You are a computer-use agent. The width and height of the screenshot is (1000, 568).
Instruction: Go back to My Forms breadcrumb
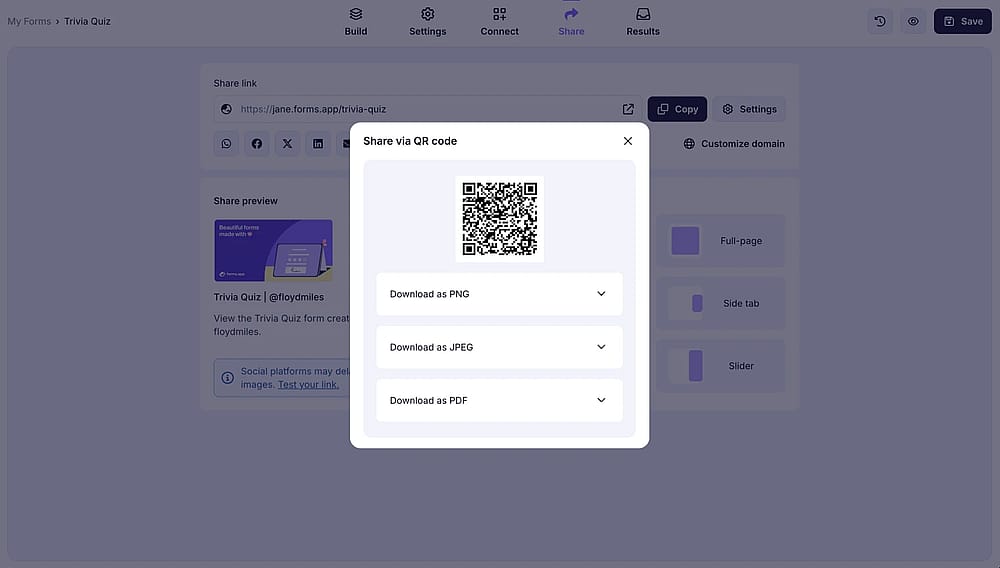29,21
